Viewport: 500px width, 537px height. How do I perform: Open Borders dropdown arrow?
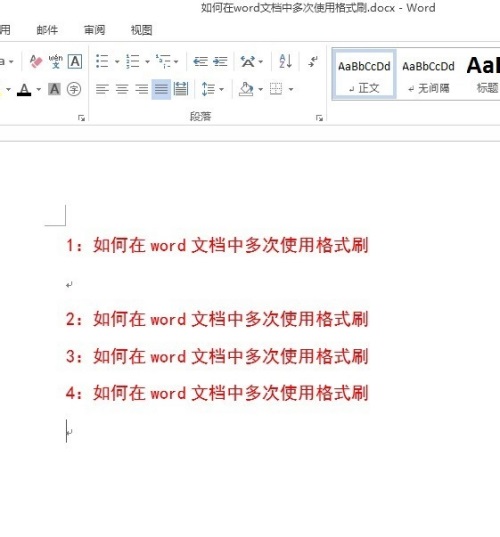tap(291, 90)
